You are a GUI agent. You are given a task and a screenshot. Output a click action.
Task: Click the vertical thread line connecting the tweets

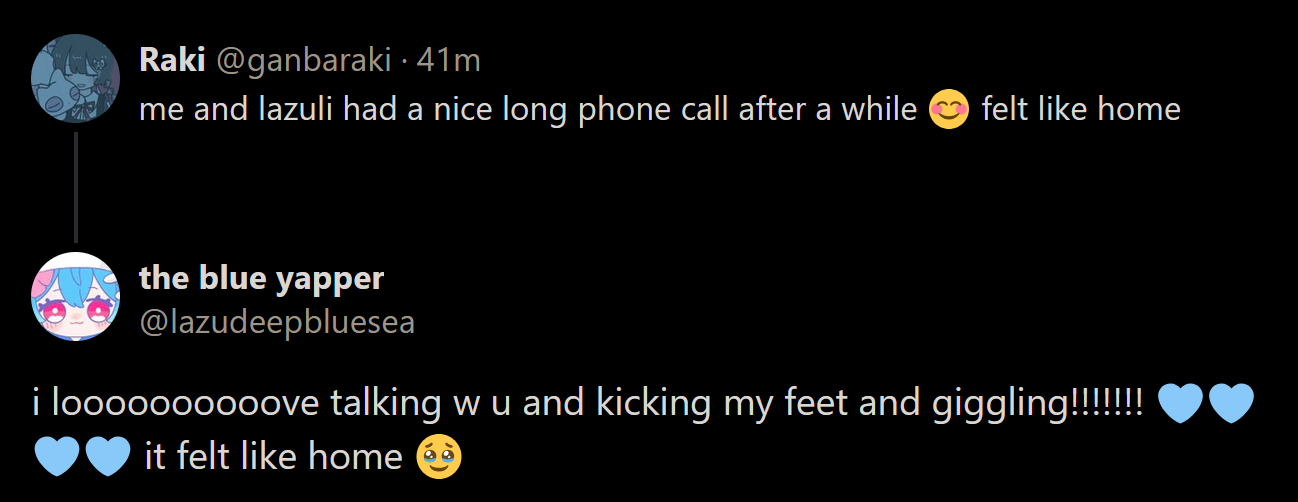pyautogui.click(x=76, y=187)
